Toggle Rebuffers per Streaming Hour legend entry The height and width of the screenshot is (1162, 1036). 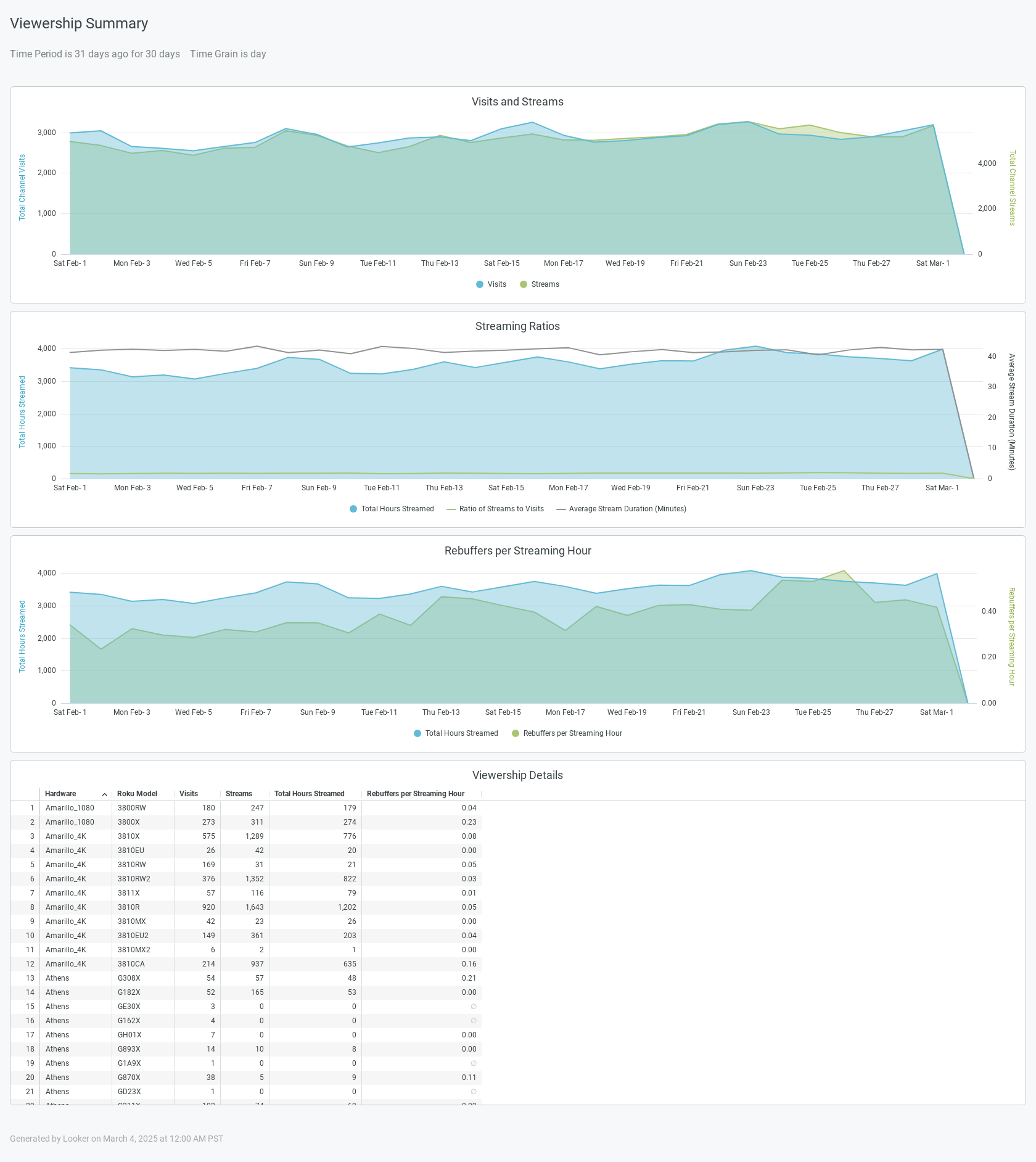point(567,733)
